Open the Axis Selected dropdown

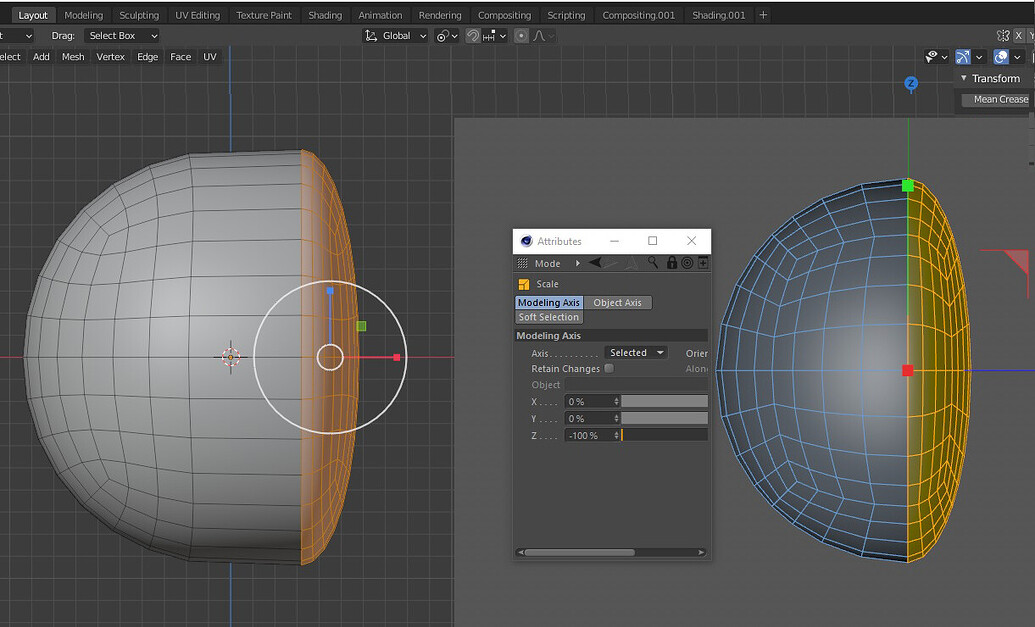[x=636, y=352]
